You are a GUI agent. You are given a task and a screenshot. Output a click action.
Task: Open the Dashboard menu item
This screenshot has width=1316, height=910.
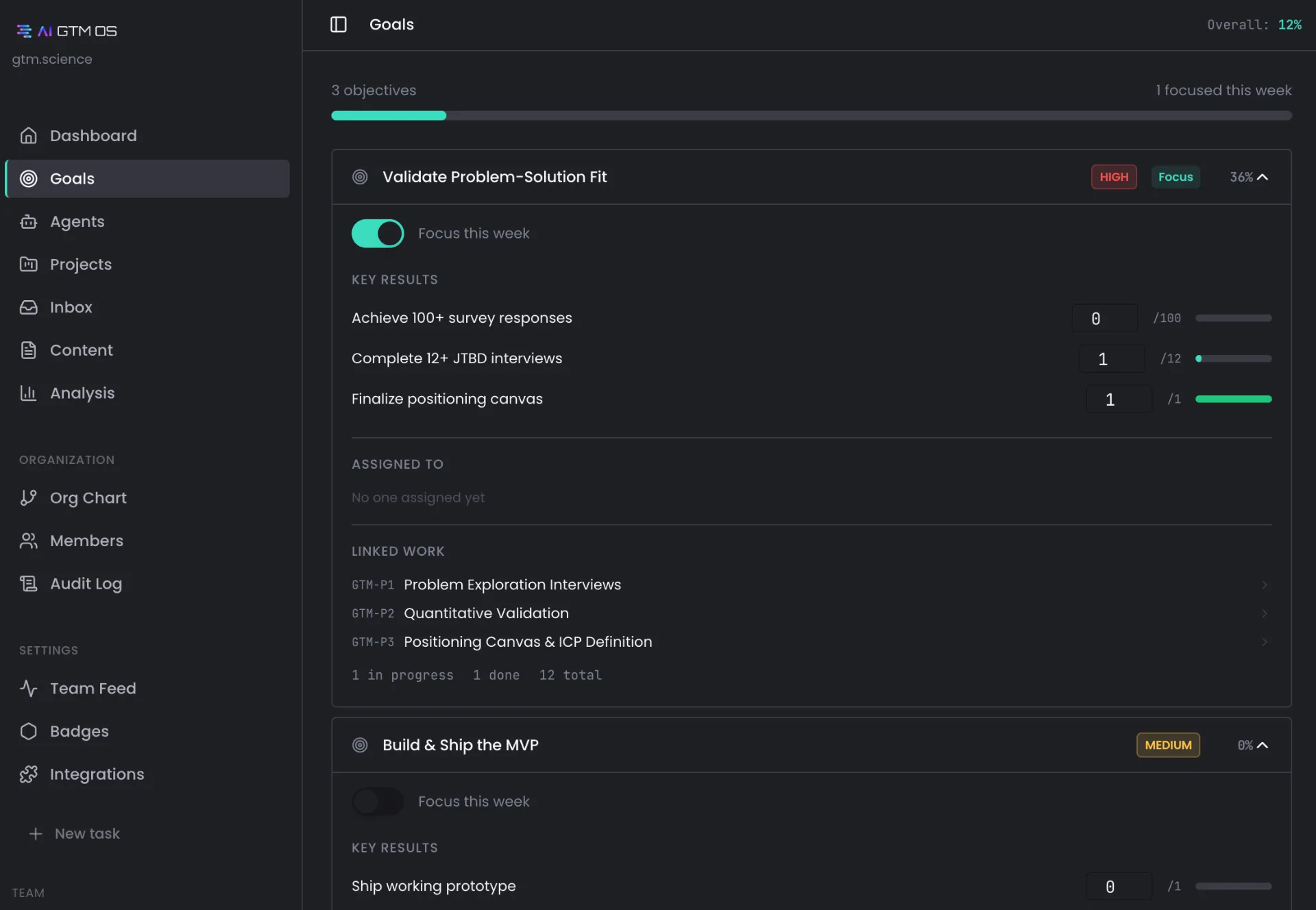(x=147, y=136)
